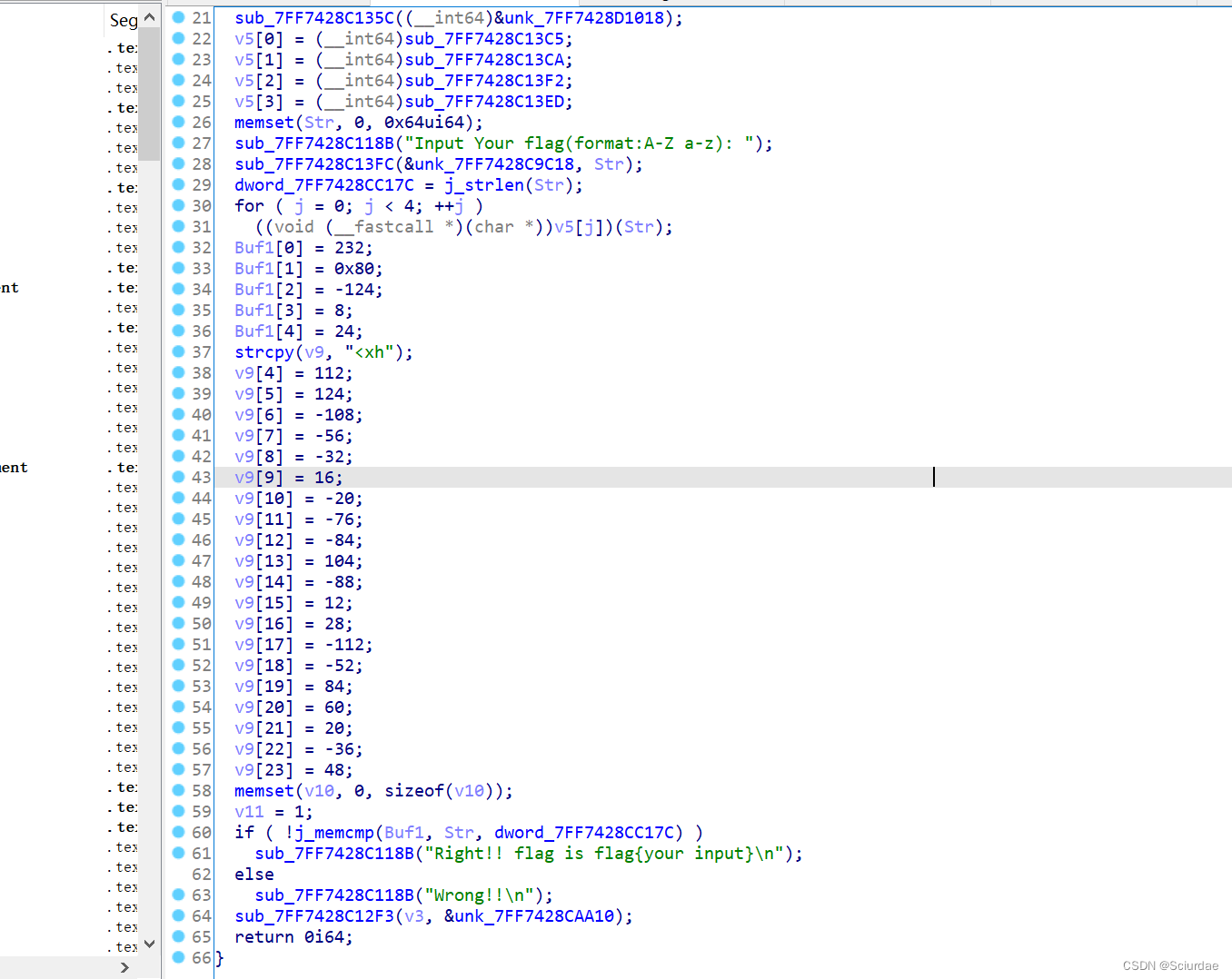Click the blue marker beside line 64
This screenshot has height=979, width=1232.
coord(178,915)
